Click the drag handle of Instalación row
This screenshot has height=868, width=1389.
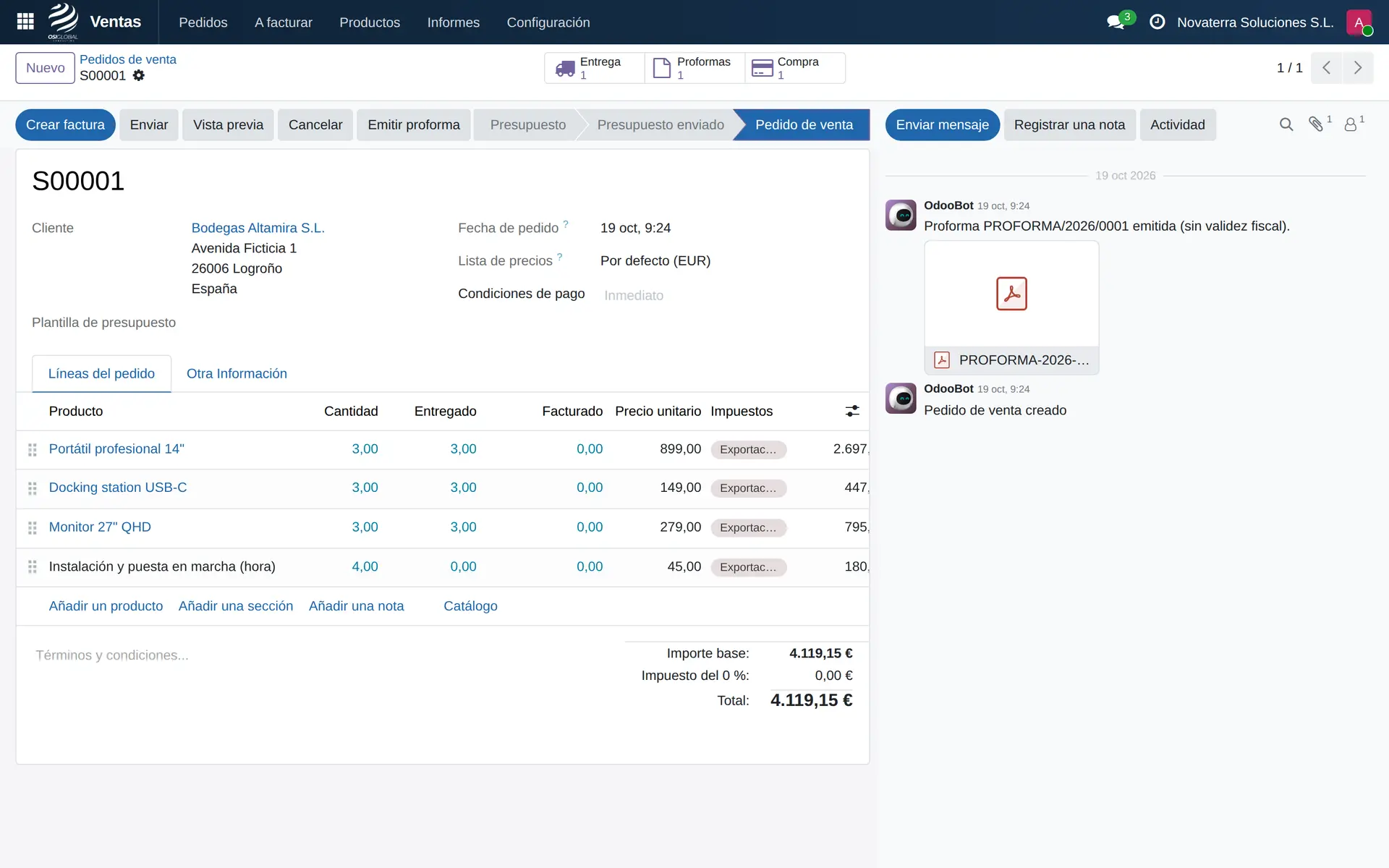[33, 567]
